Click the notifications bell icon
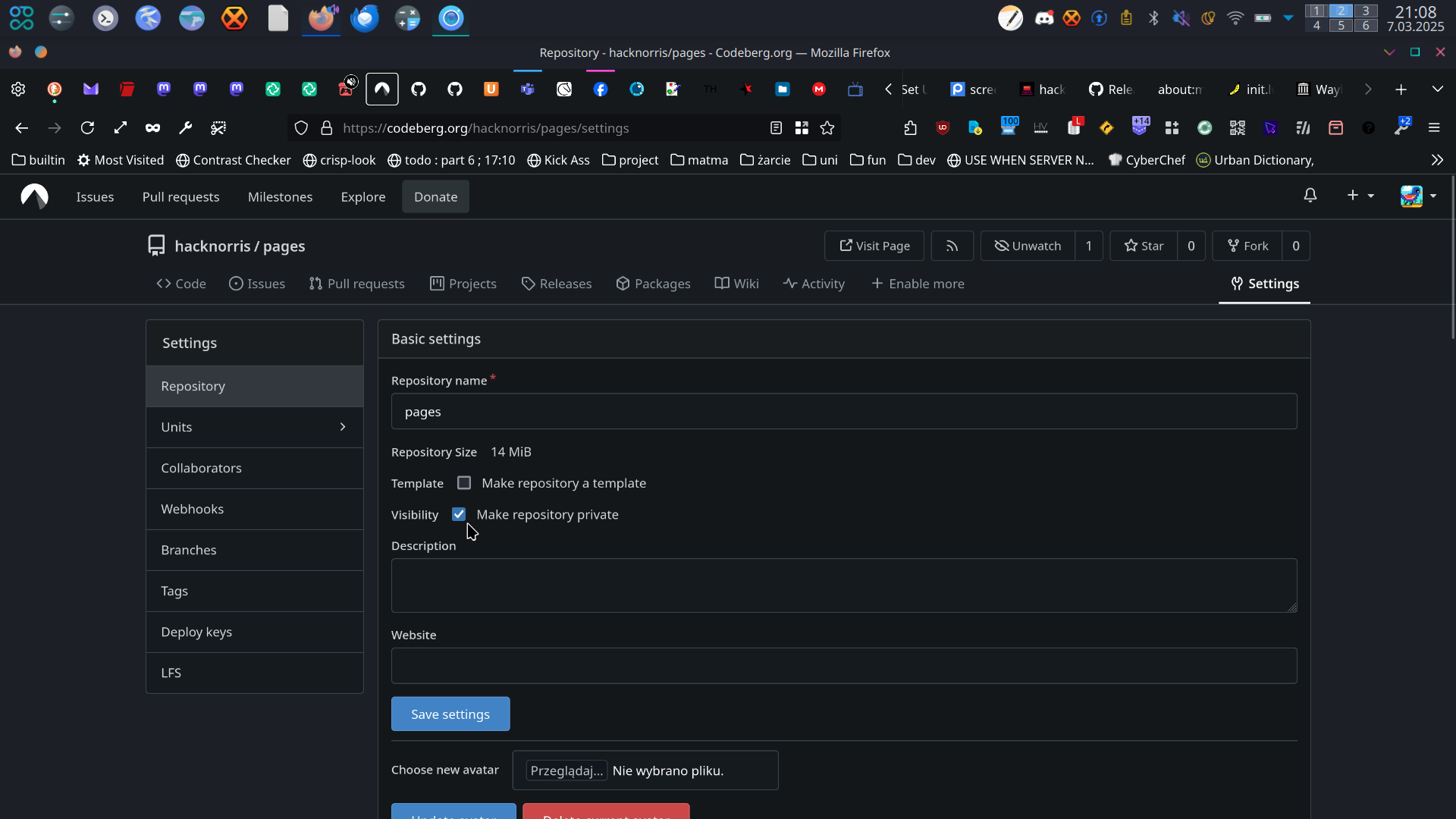The image size is (1456, 819). tap(1310, 196)
